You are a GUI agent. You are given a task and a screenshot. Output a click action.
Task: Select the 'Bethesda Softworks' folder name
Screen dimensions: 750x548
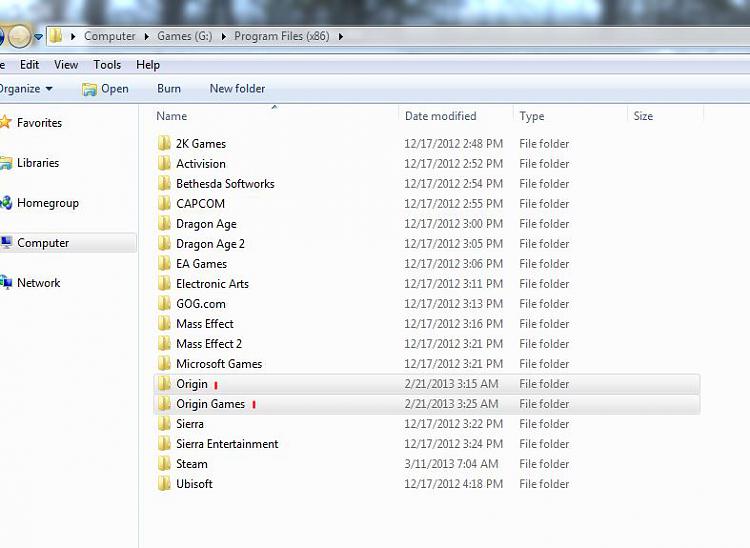click(225, 184)
